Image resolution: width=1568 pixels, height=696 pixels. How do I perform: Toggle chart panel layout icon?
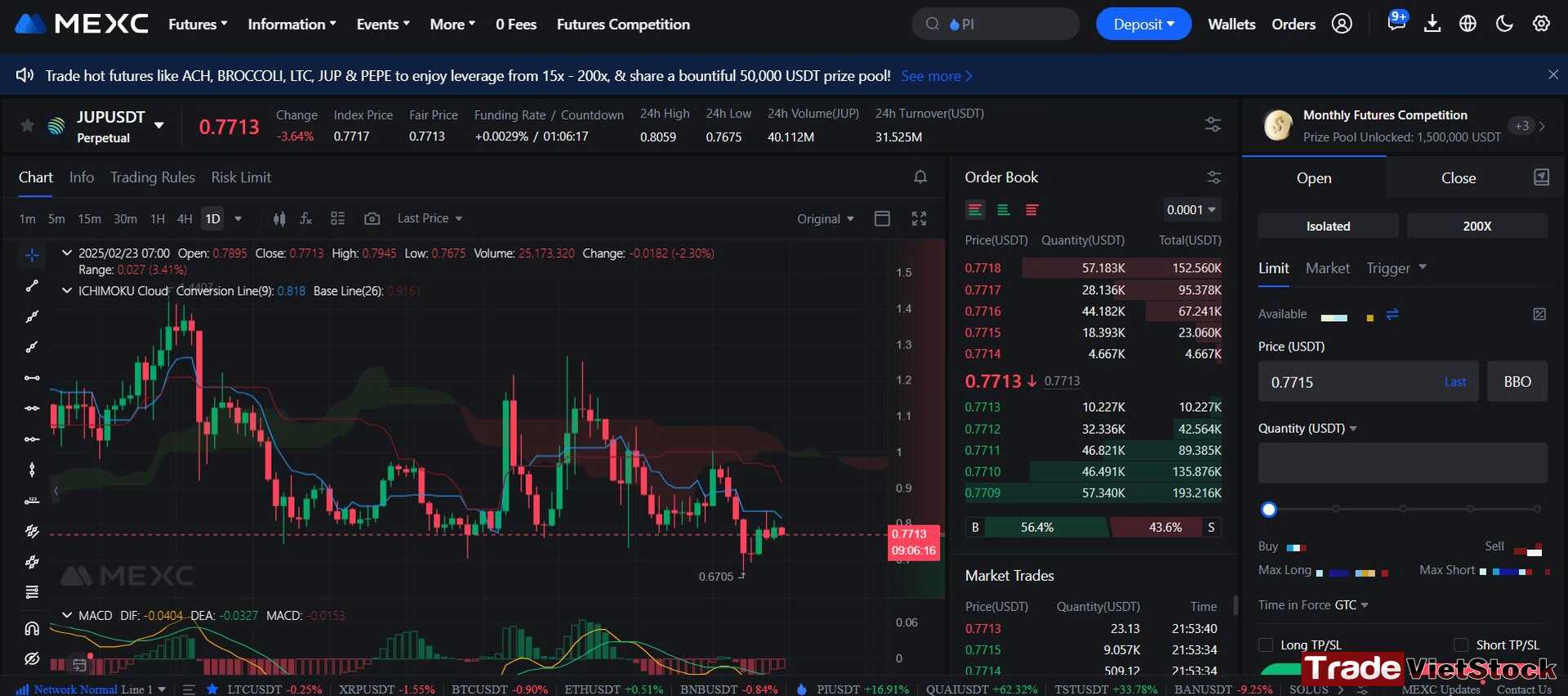click(x=882, y=218)
